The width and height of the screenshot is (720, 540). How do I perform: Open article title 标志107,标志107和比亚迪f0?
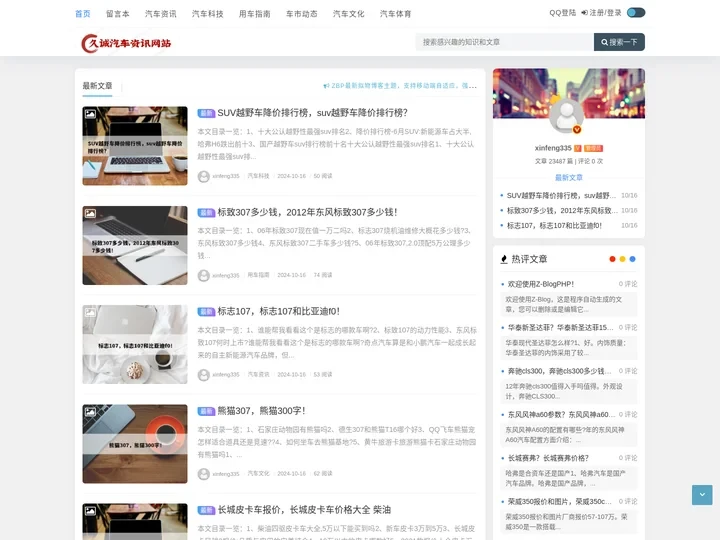point(279,311)
